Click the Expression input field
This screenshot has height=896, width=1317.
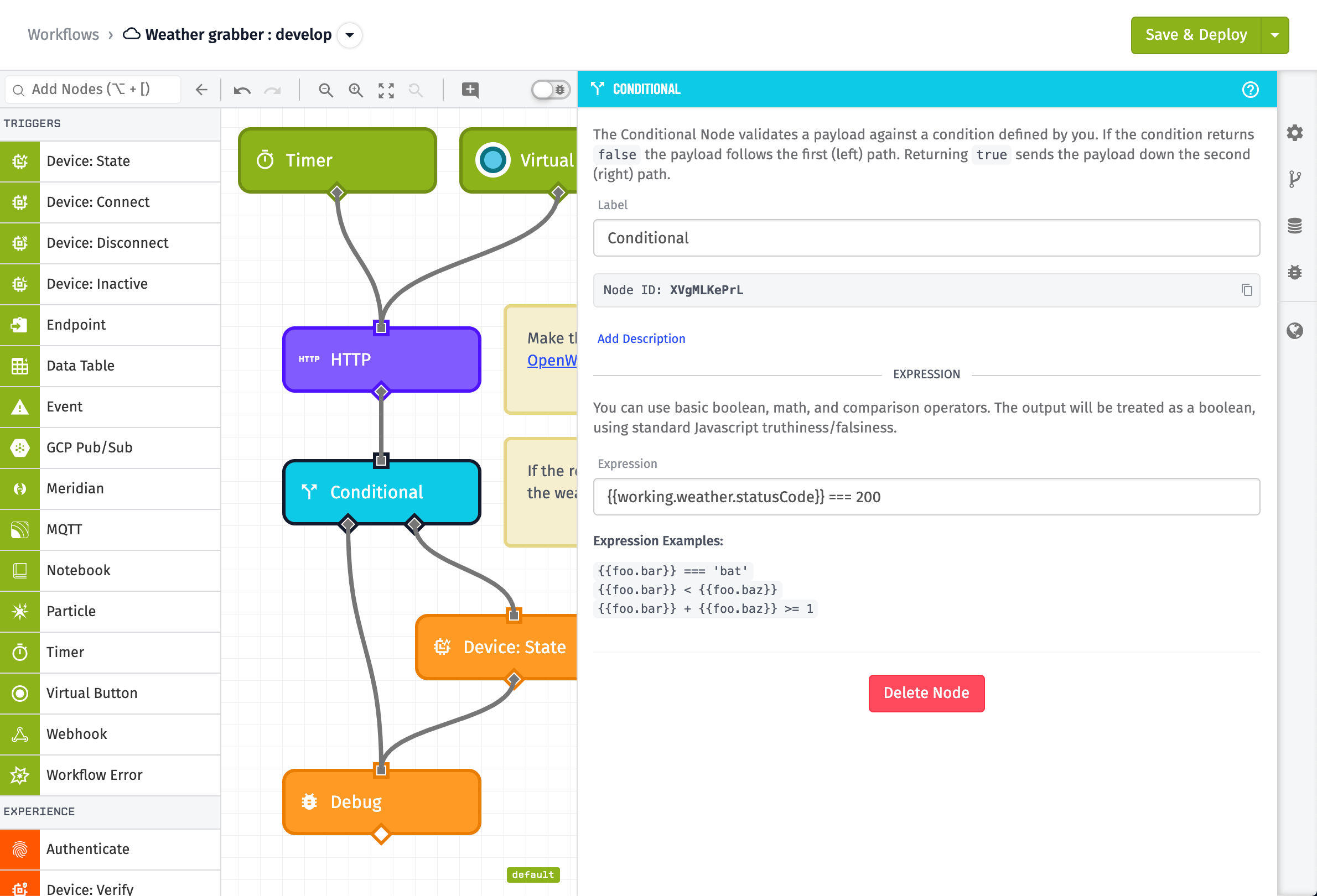[x=926, y=497]
